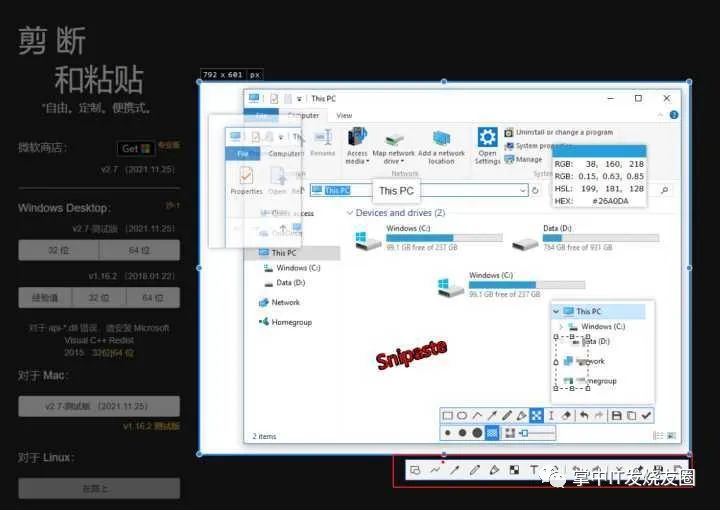This screenshot has width=720, height=510.
Task: Open the Access media dropdown arrow
Action: 368,162
